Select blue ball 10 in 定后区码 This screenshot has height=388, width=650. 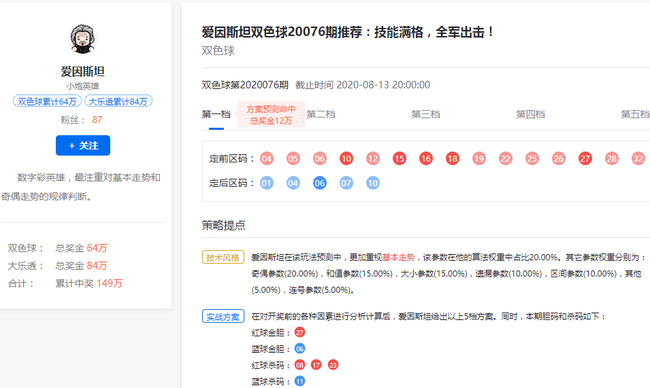[x=373, y=183]
